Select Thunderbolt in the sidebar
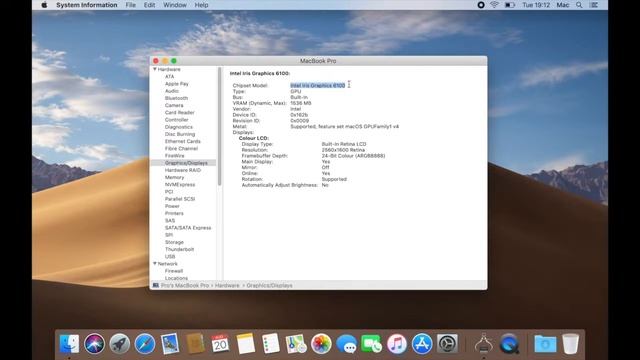640x360 pixels. click(x=179, y=249)
